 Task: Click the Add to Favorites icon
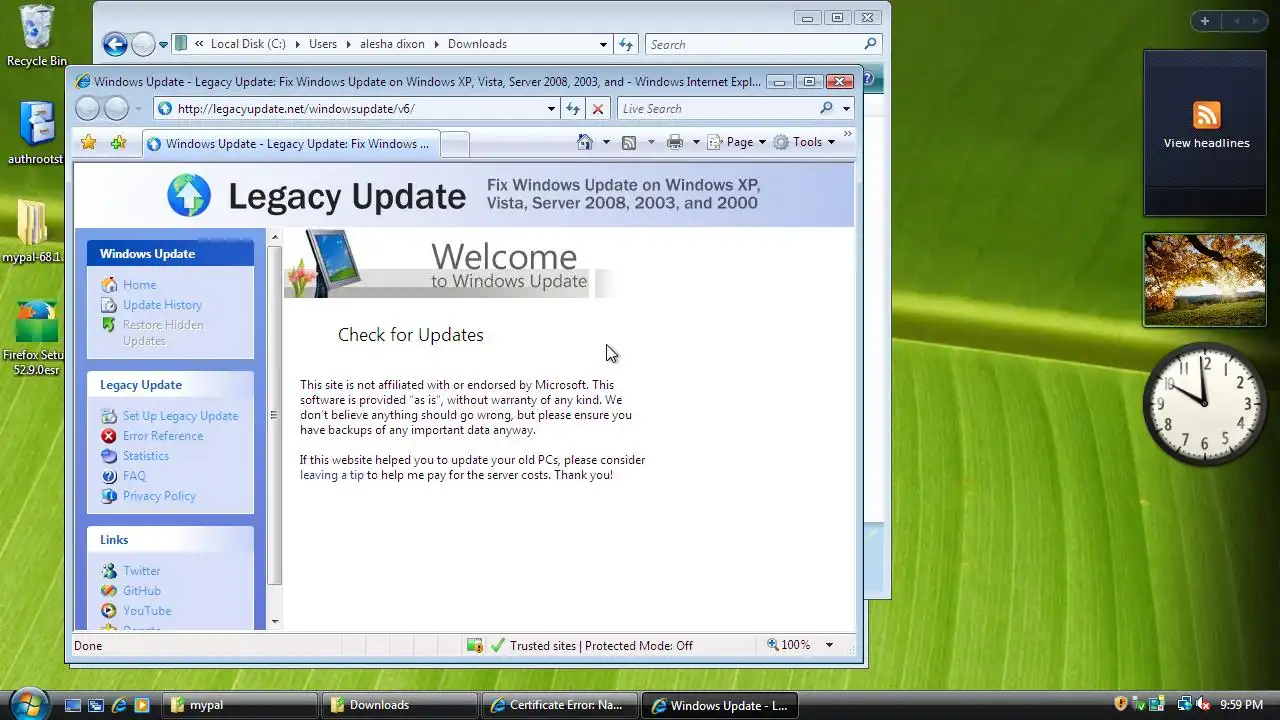119,142
